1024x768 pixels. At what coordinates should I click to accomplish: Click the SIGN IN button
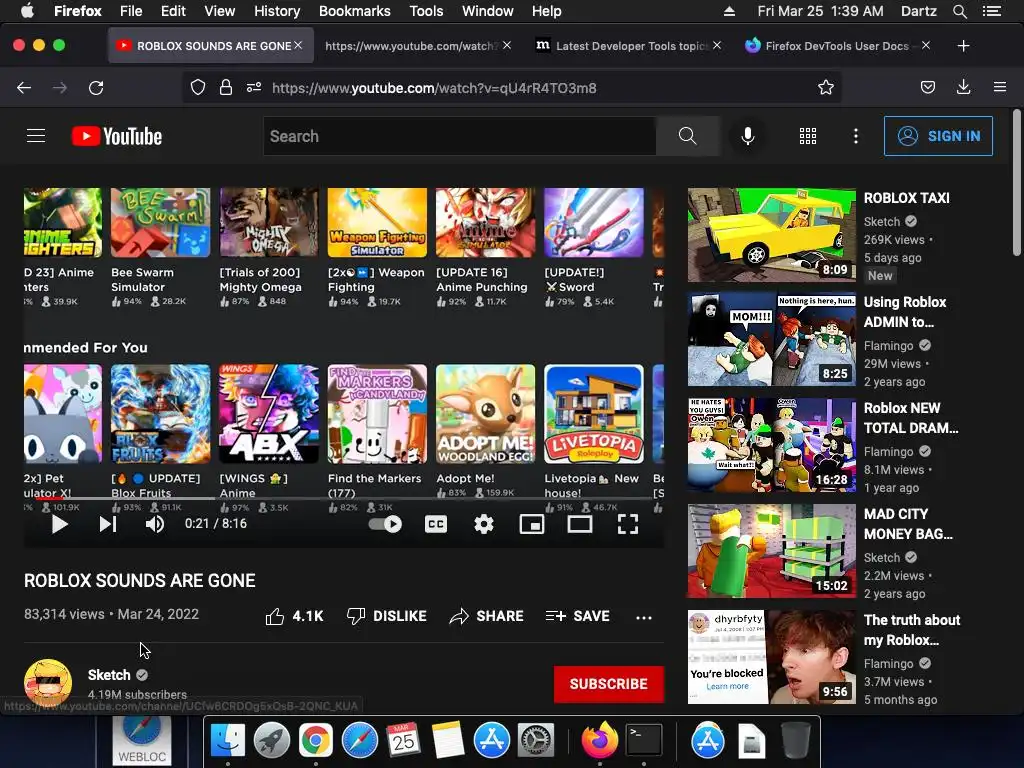pyautogui.click(x=938, y=136)
